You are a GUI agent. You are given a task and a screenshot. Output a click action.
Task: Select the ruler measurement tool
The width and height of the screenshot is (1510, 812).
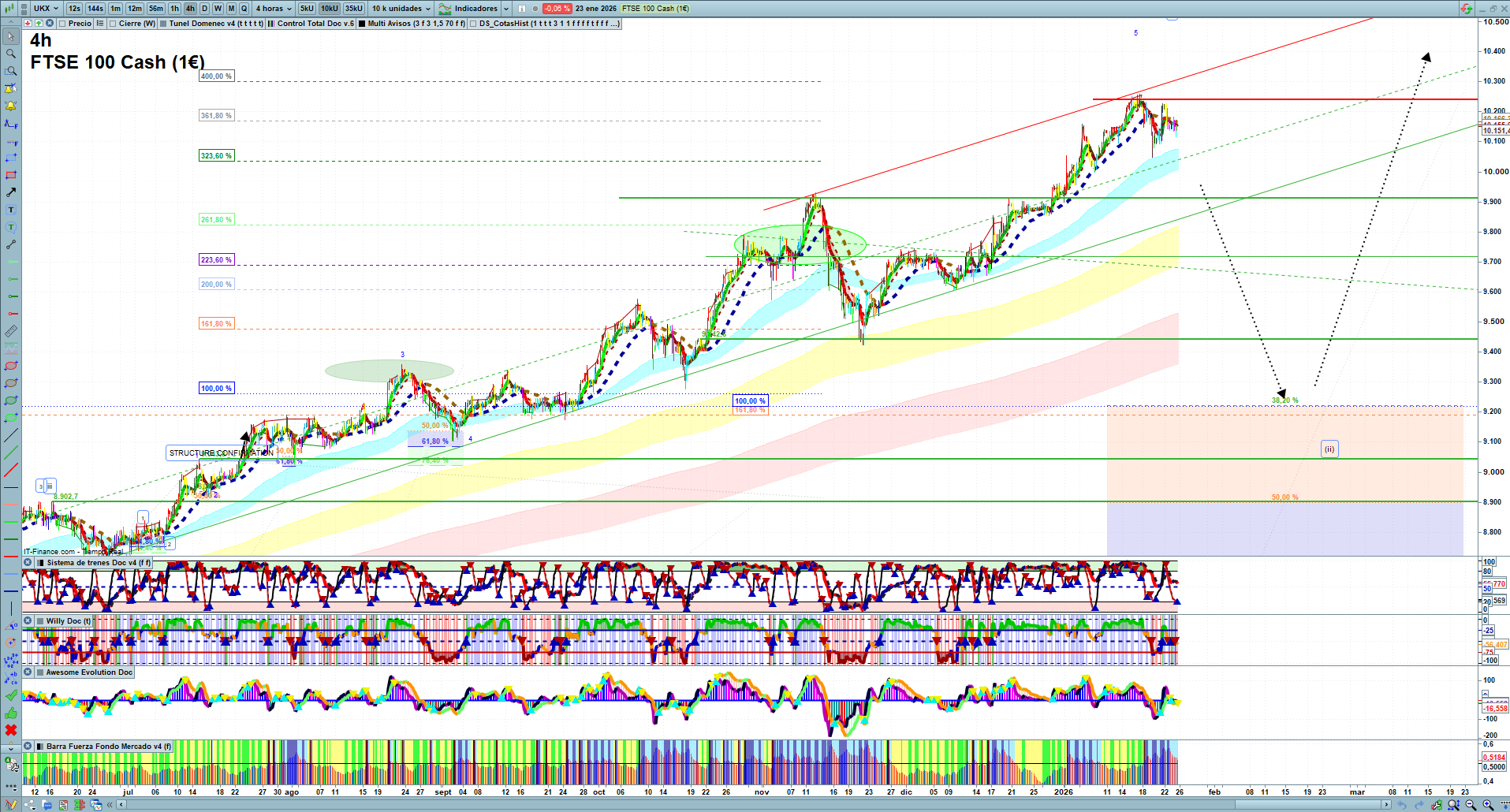coord(11,332)
